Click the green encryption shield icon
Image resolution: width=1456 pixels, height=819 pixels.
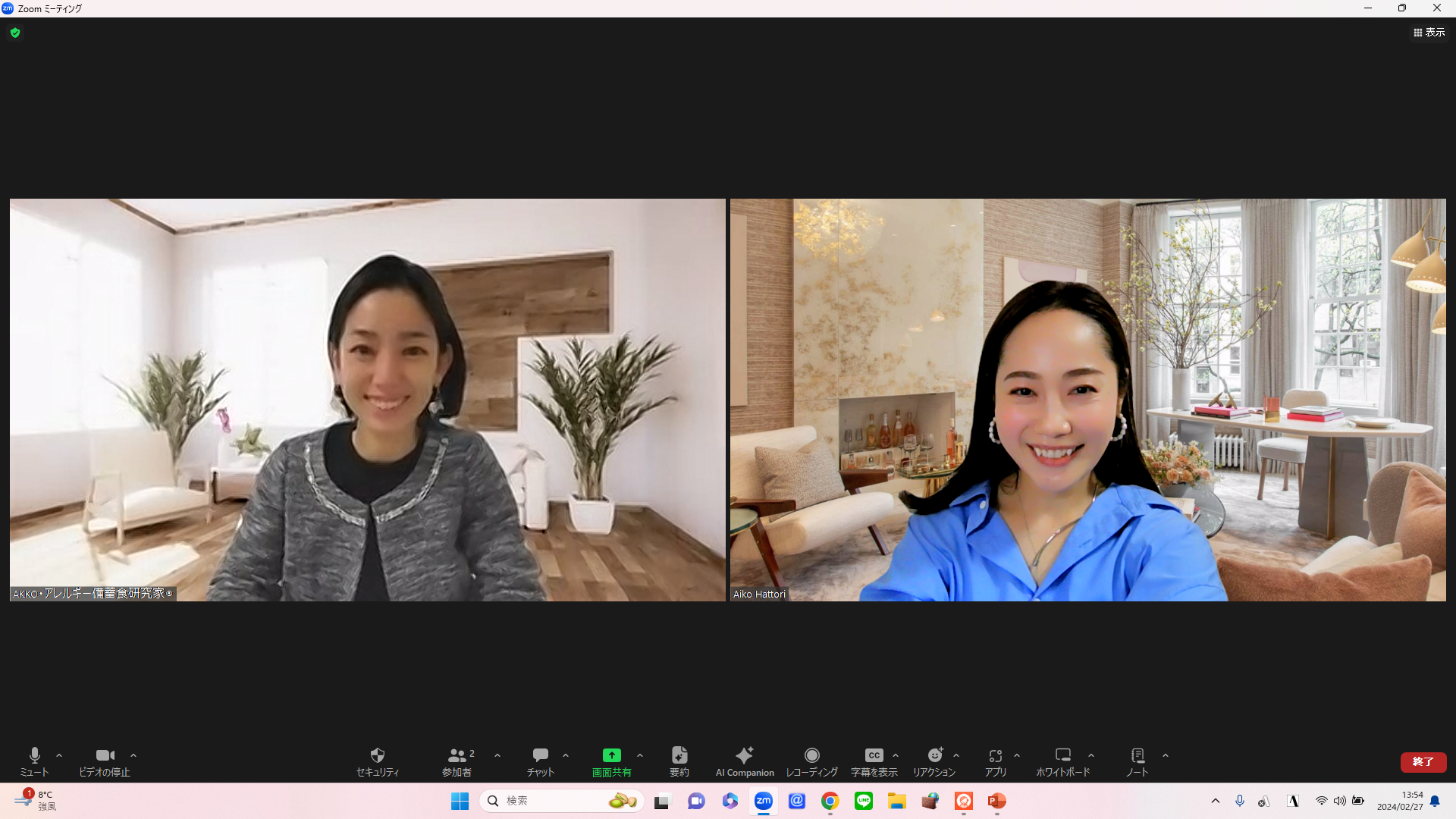[15, 33]
